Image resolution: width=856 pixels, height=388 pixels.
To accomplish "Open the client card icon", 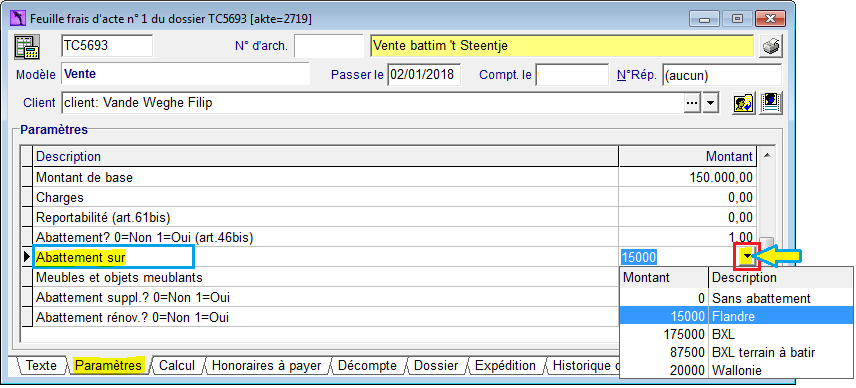I will point(744,103).
